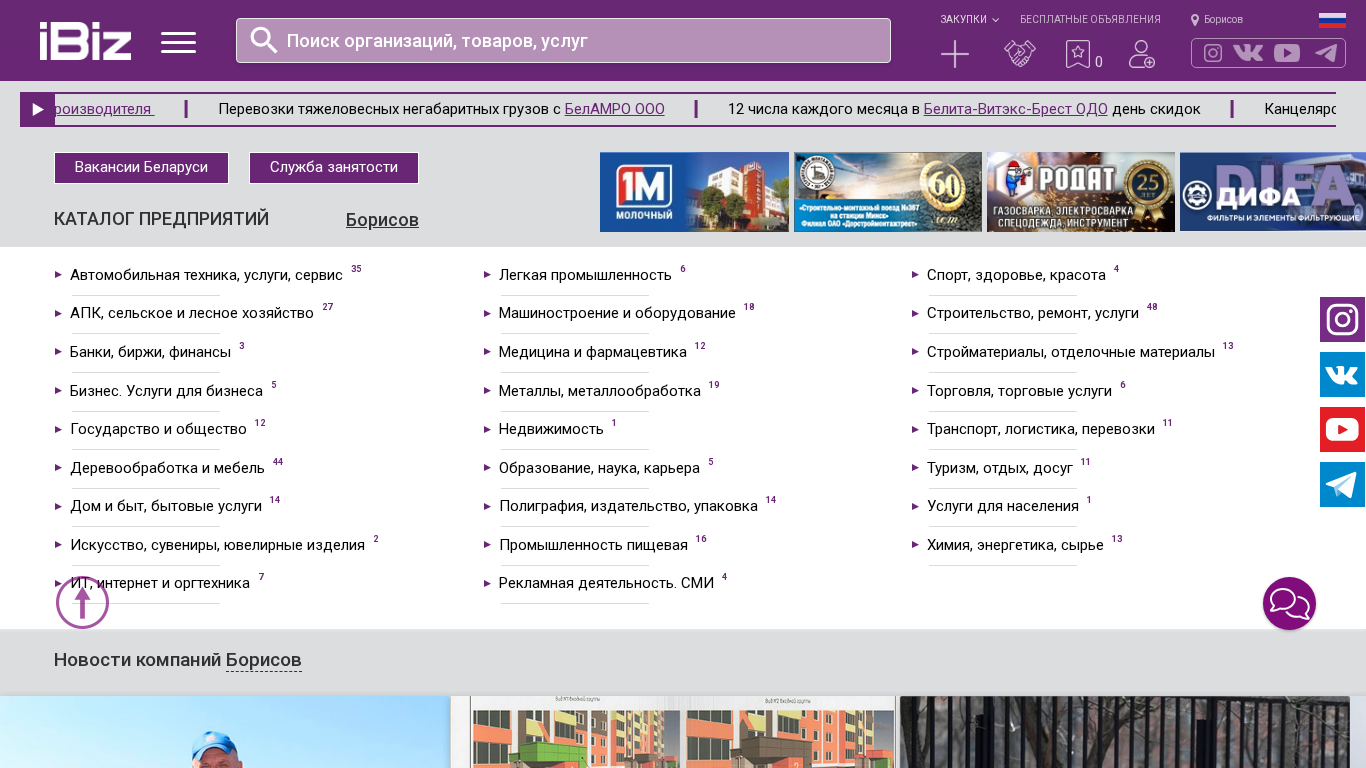Open the hamburger menu in header
Screen dimensions: 1366x768
(x=178, y=42)
